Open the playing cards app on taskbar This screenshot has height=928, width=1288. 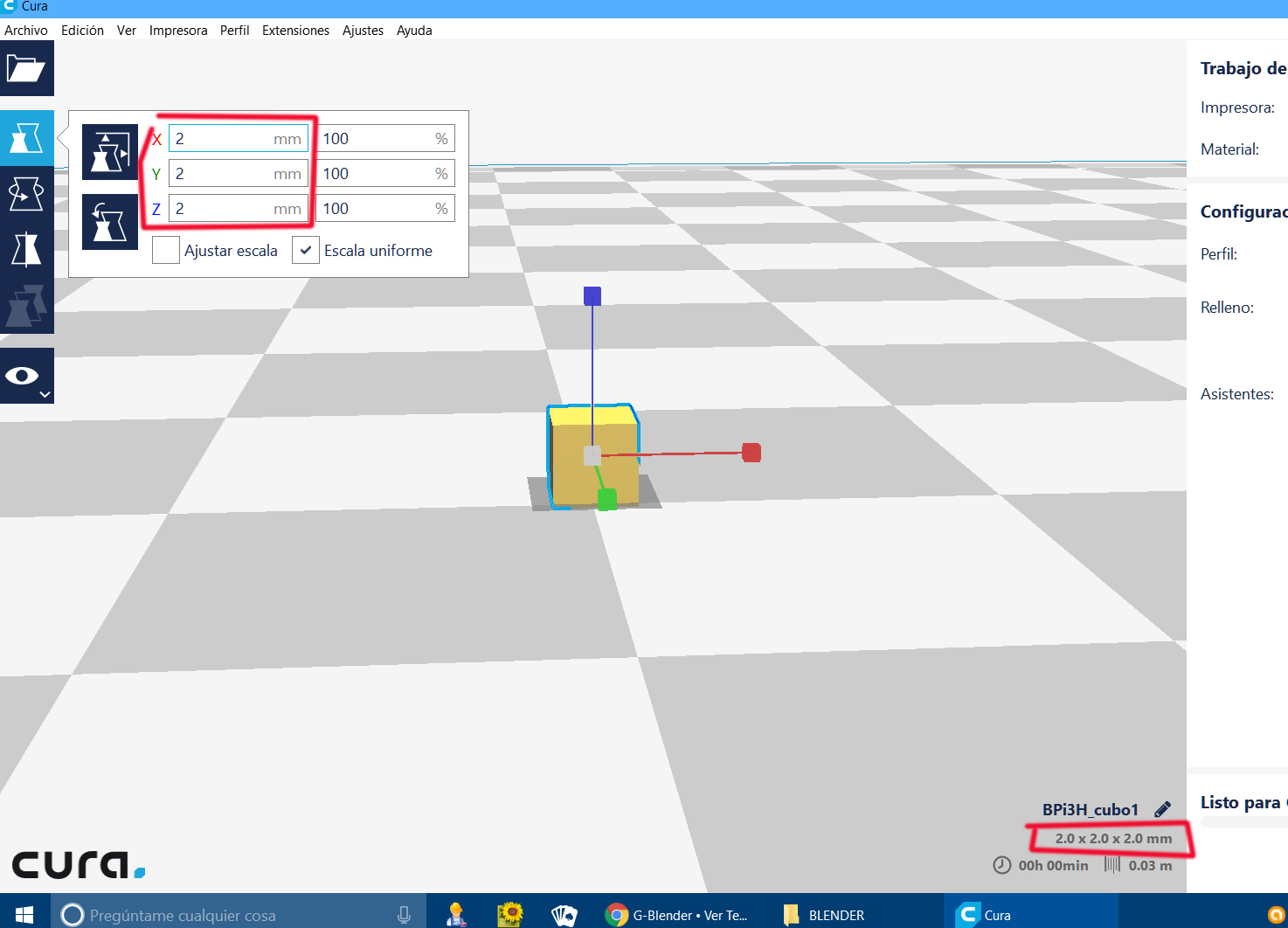(564, 915)
